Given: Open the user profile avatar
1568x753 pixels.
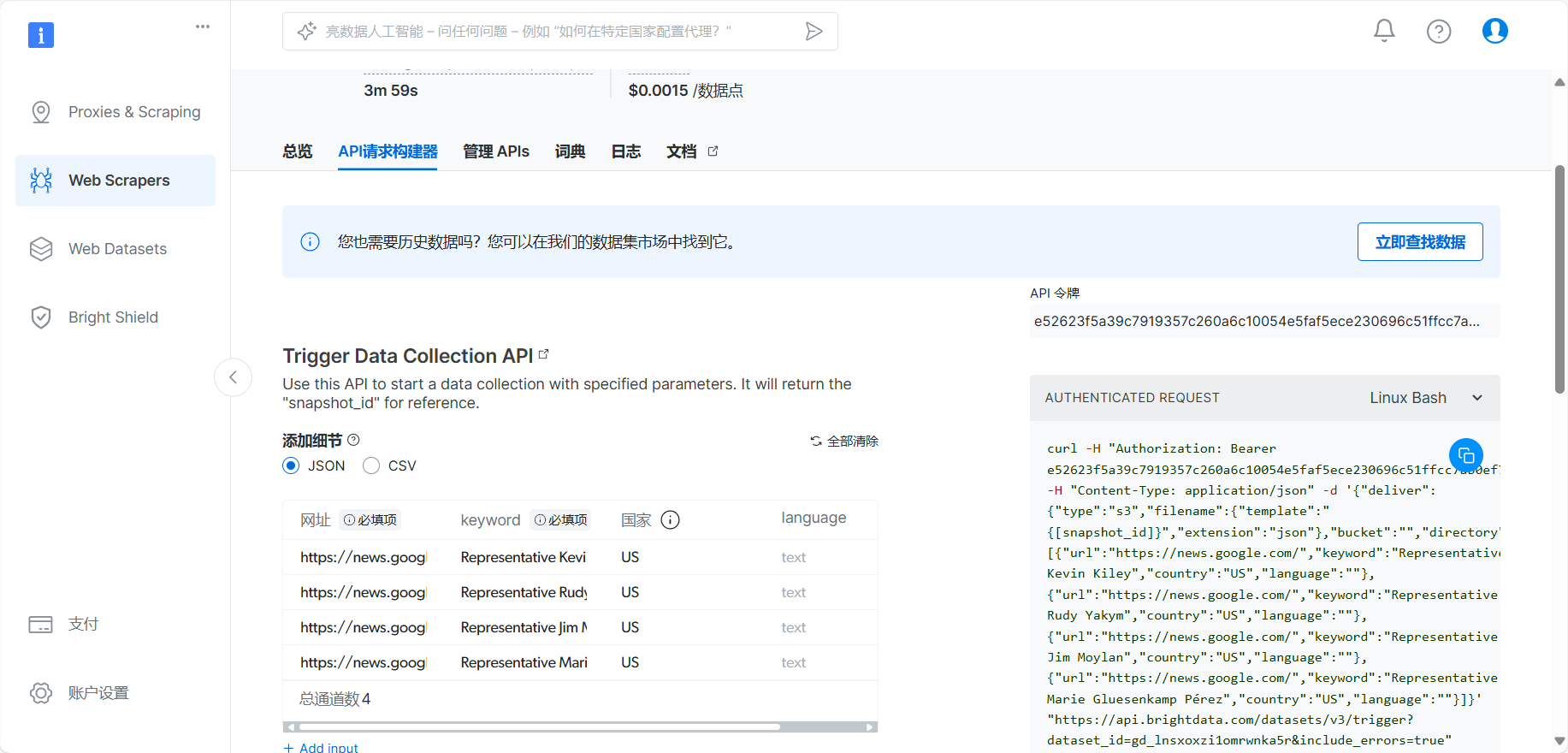Looking at the screenshot, I should [1495, 31].
